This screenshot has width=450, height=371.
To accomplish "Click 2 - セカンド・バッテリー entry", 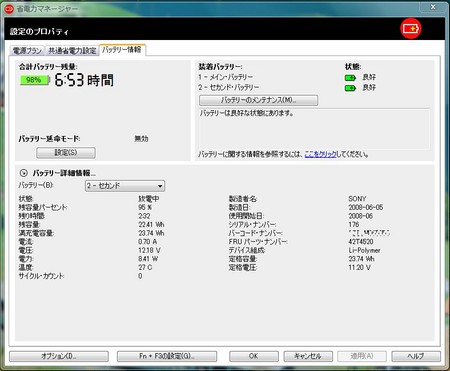I will 229,87.
